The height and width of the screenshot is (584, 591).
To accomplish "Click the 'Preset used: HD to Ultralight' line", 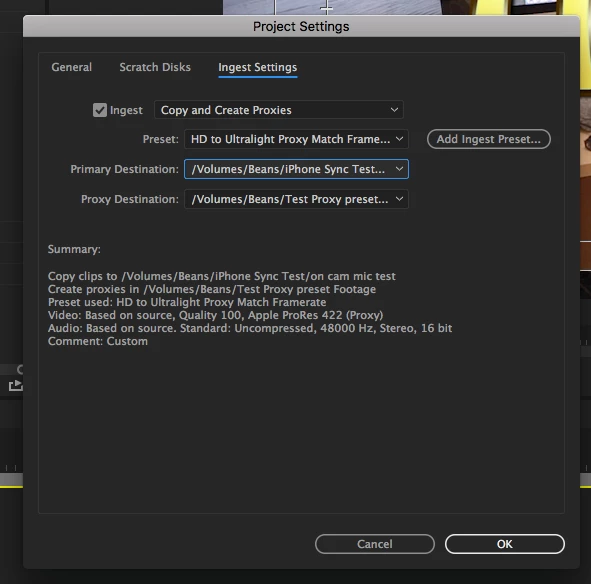I will [x=187, y=302].
